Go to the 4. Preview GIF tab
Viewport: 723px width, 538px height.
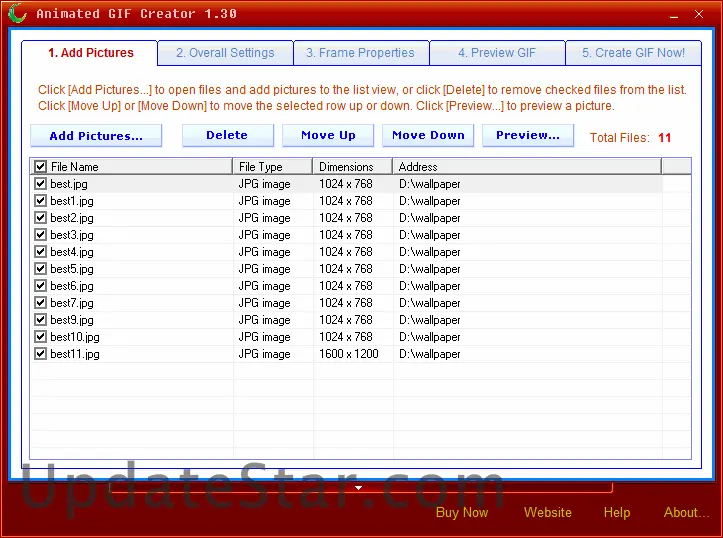[x=497, y=53]
